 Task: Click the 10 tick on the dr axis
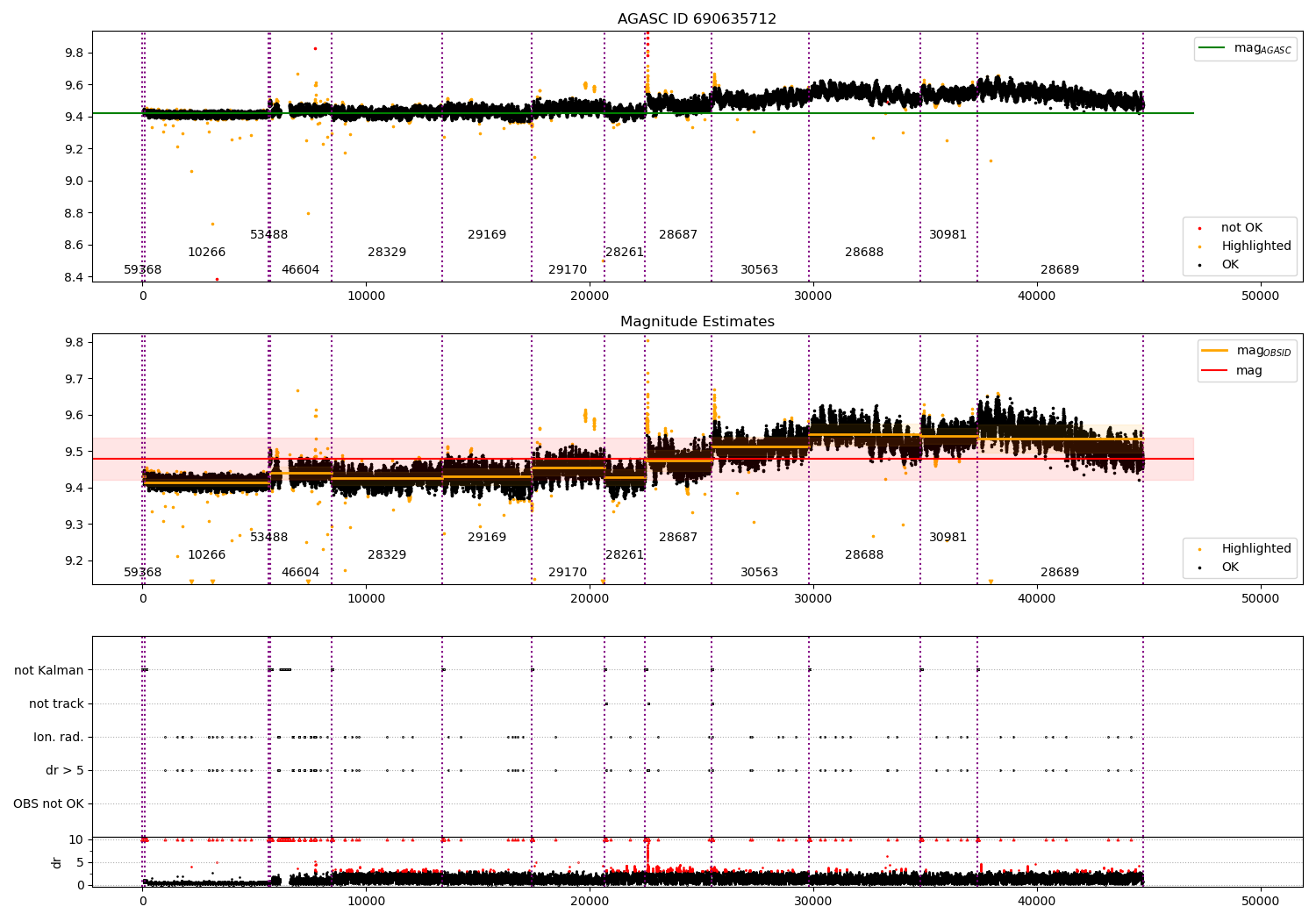point(77,839)
